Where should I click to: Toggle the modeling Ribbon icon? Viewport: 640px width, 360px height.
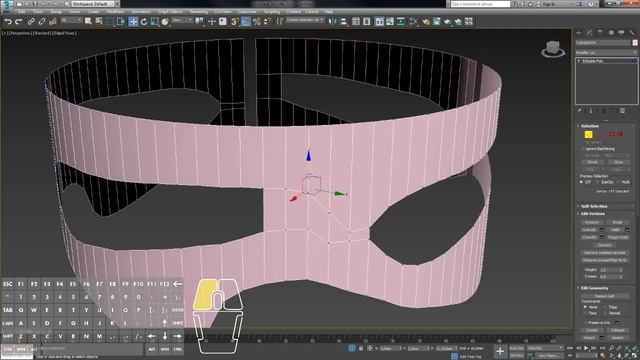click(x=379, y=21)
